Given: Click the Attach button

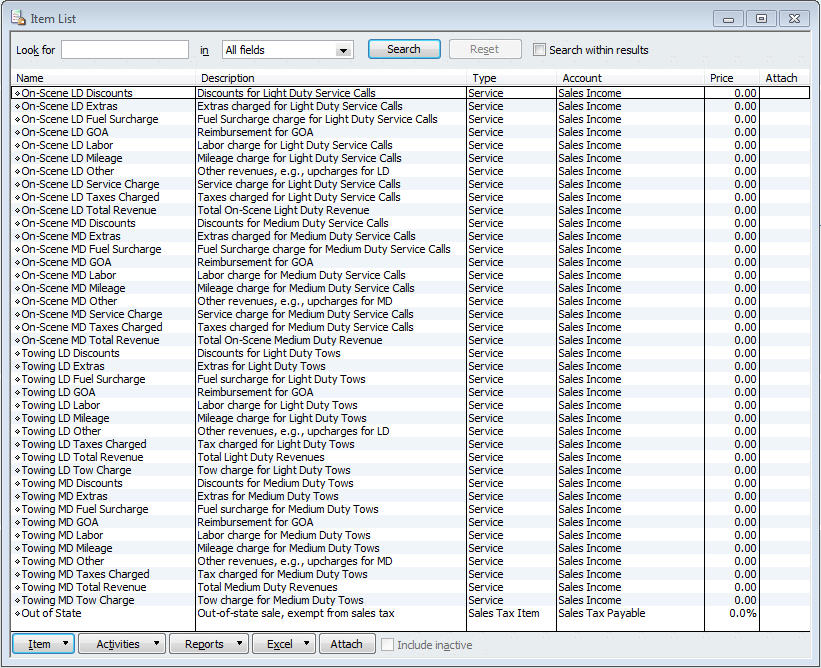Looking at the screenshot, I should [346, 644].
